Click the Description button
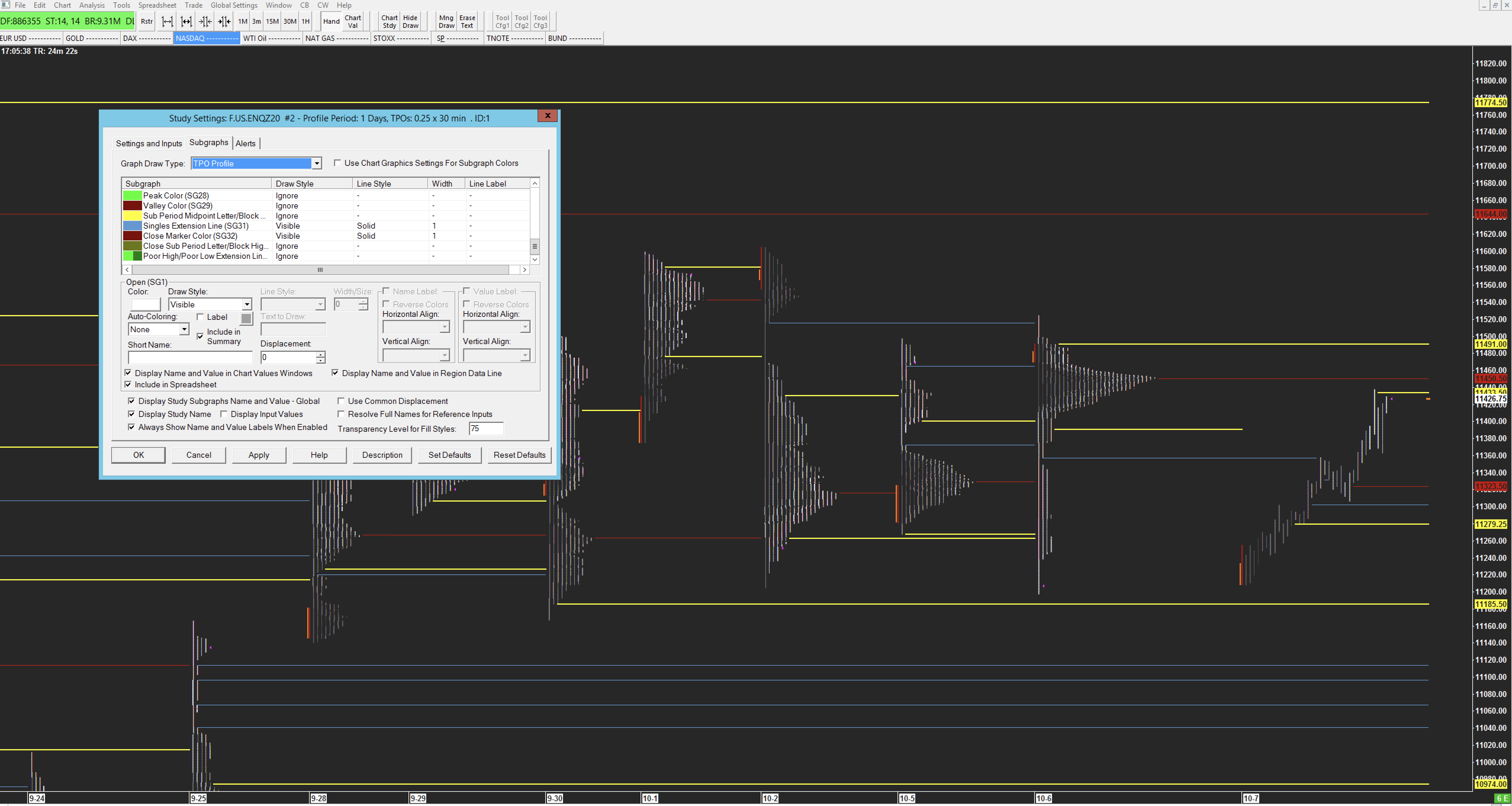The height and width of the screenshot is (806, 1512). click(x=382, y=455)
